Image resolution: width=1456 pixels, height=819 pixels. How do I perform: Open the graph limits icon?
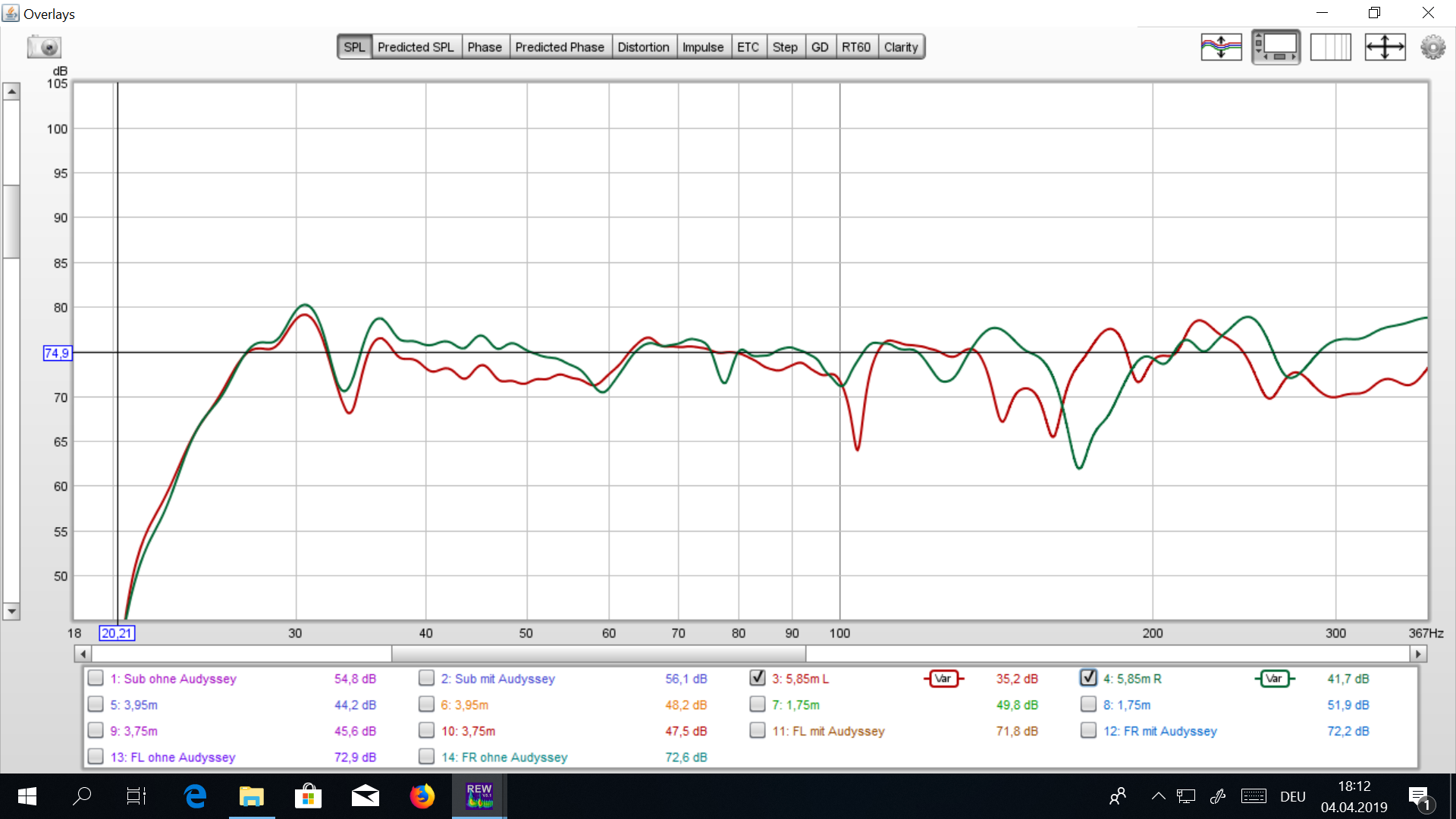(1330, 47)
